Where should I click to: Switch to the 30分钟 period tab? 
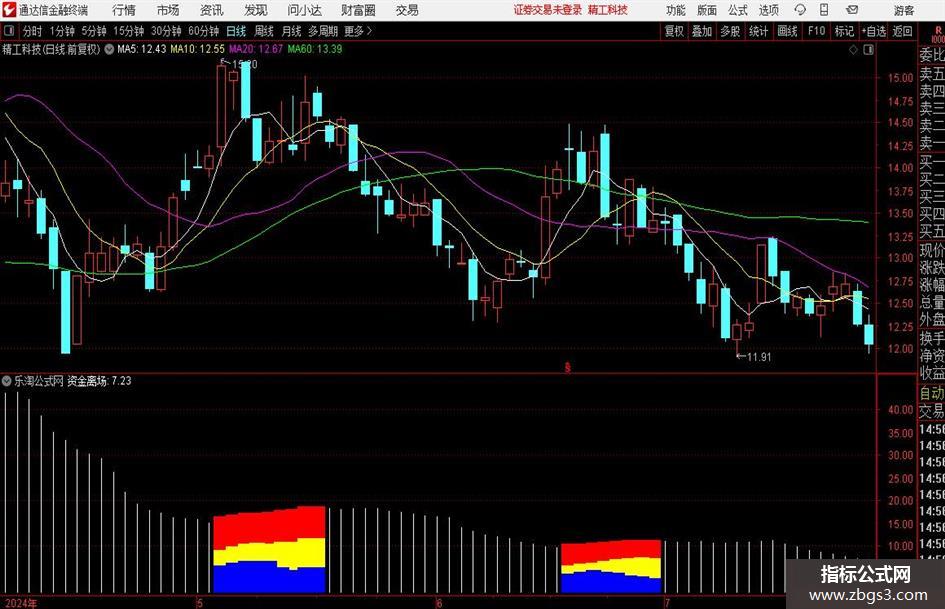[166, 31]
